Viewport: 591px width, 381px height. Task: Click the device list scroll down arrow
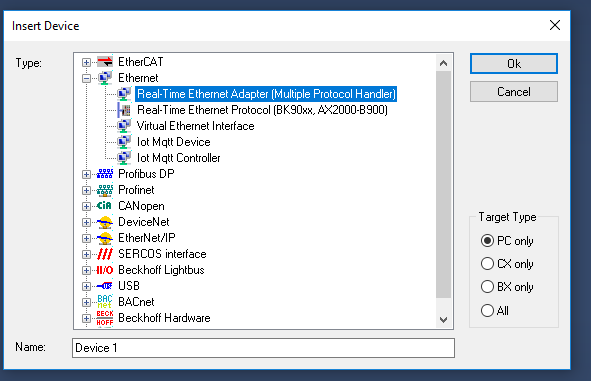(444, 320)
